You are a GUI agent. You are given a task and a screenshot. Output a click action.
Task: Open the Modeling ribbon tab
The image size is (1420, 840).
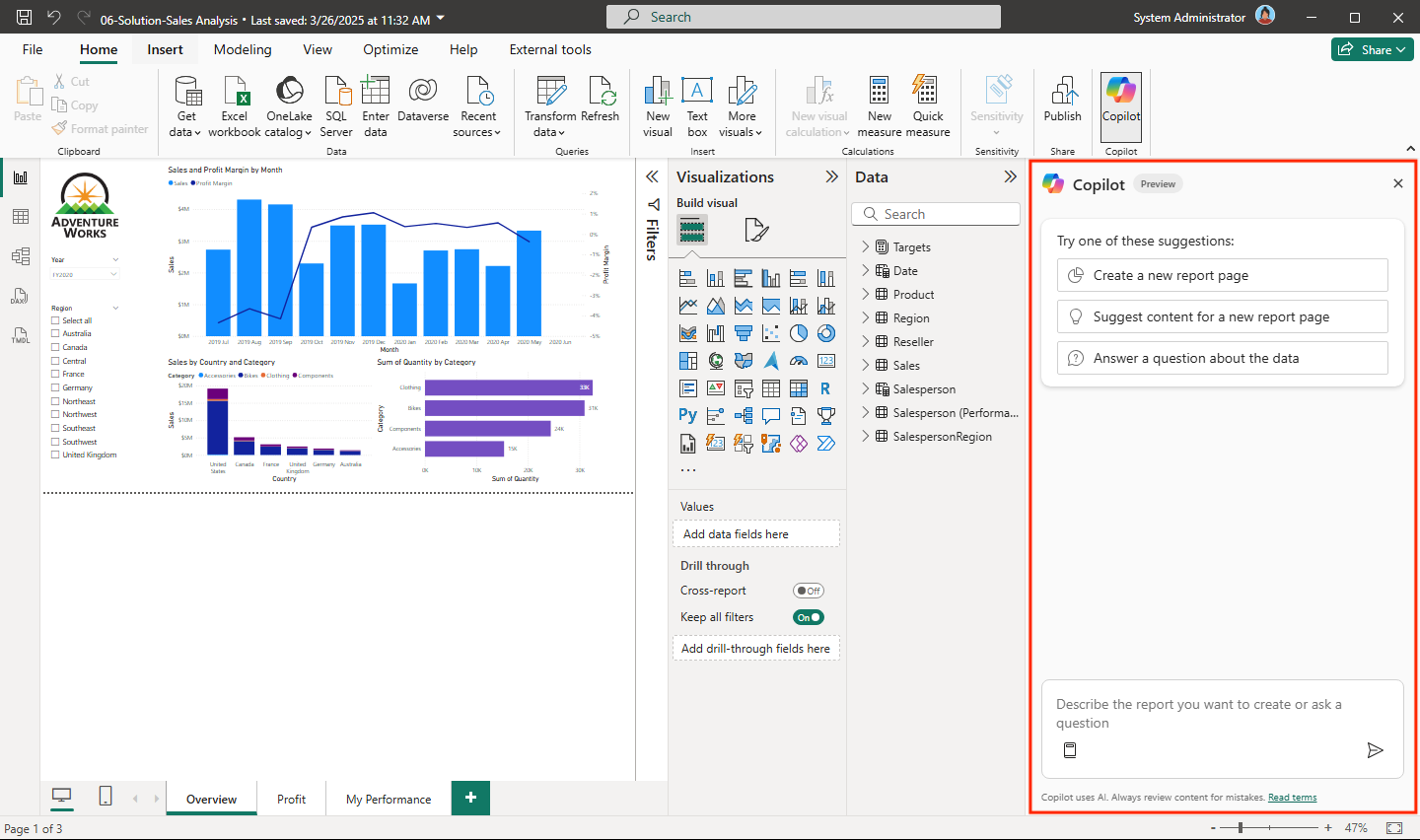tap(243, 49)
